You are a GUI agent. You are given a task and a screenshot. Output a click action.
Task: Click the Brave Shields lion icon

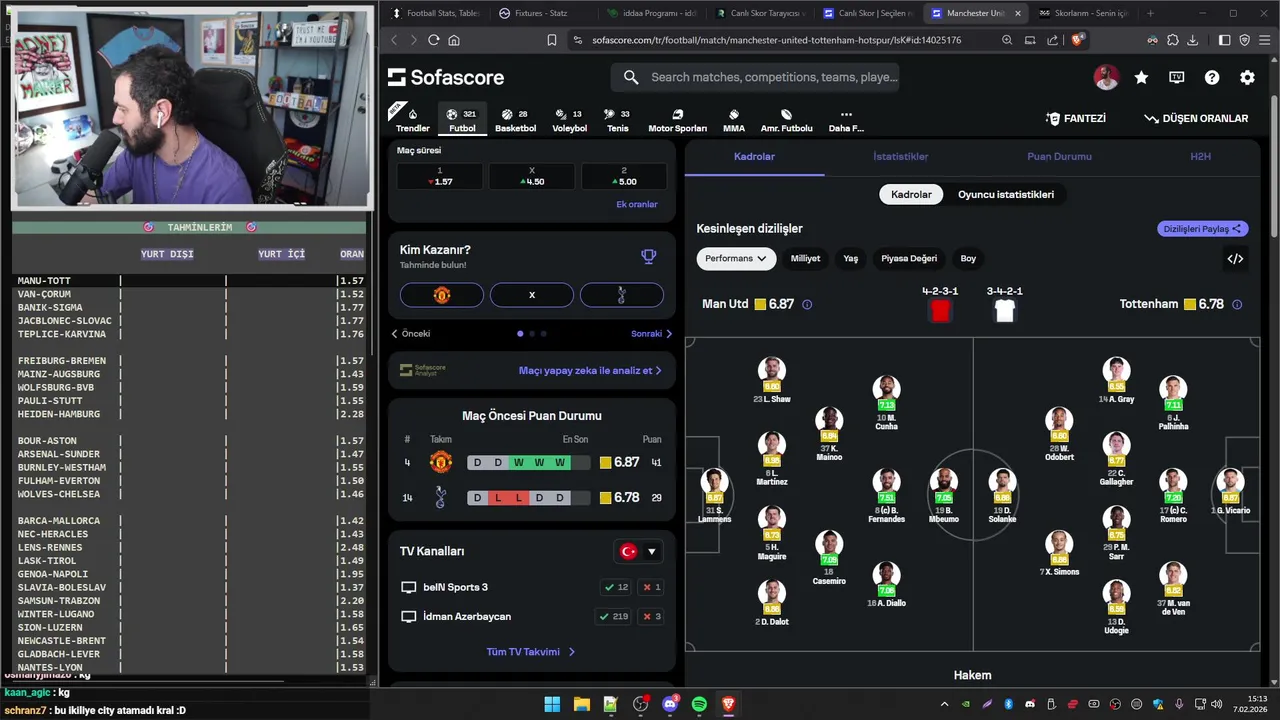(1077, 40)
